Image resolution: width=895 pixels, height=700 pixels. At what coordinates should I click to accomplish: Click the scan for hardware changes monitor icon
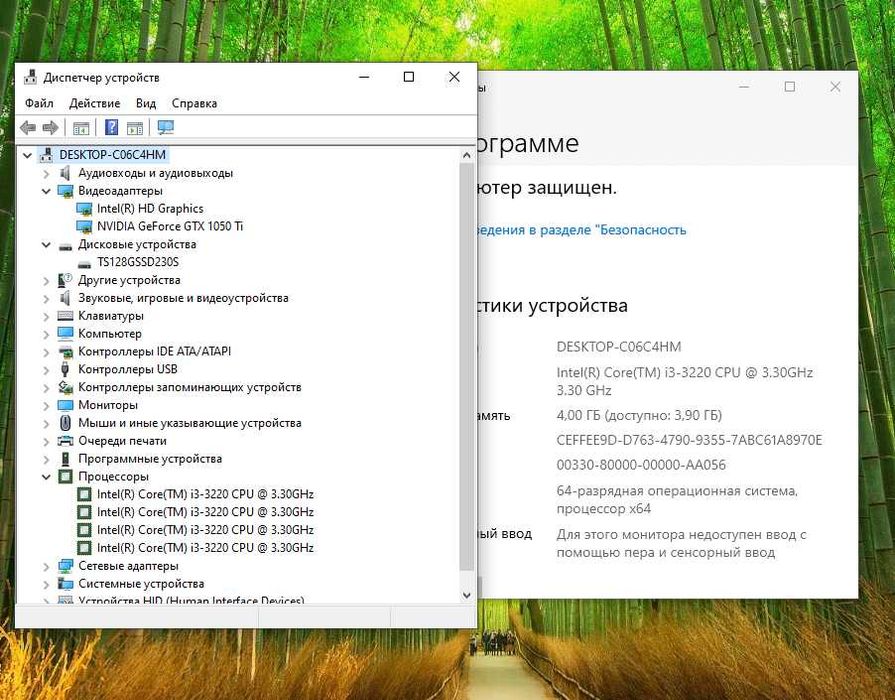coord(166,127)
